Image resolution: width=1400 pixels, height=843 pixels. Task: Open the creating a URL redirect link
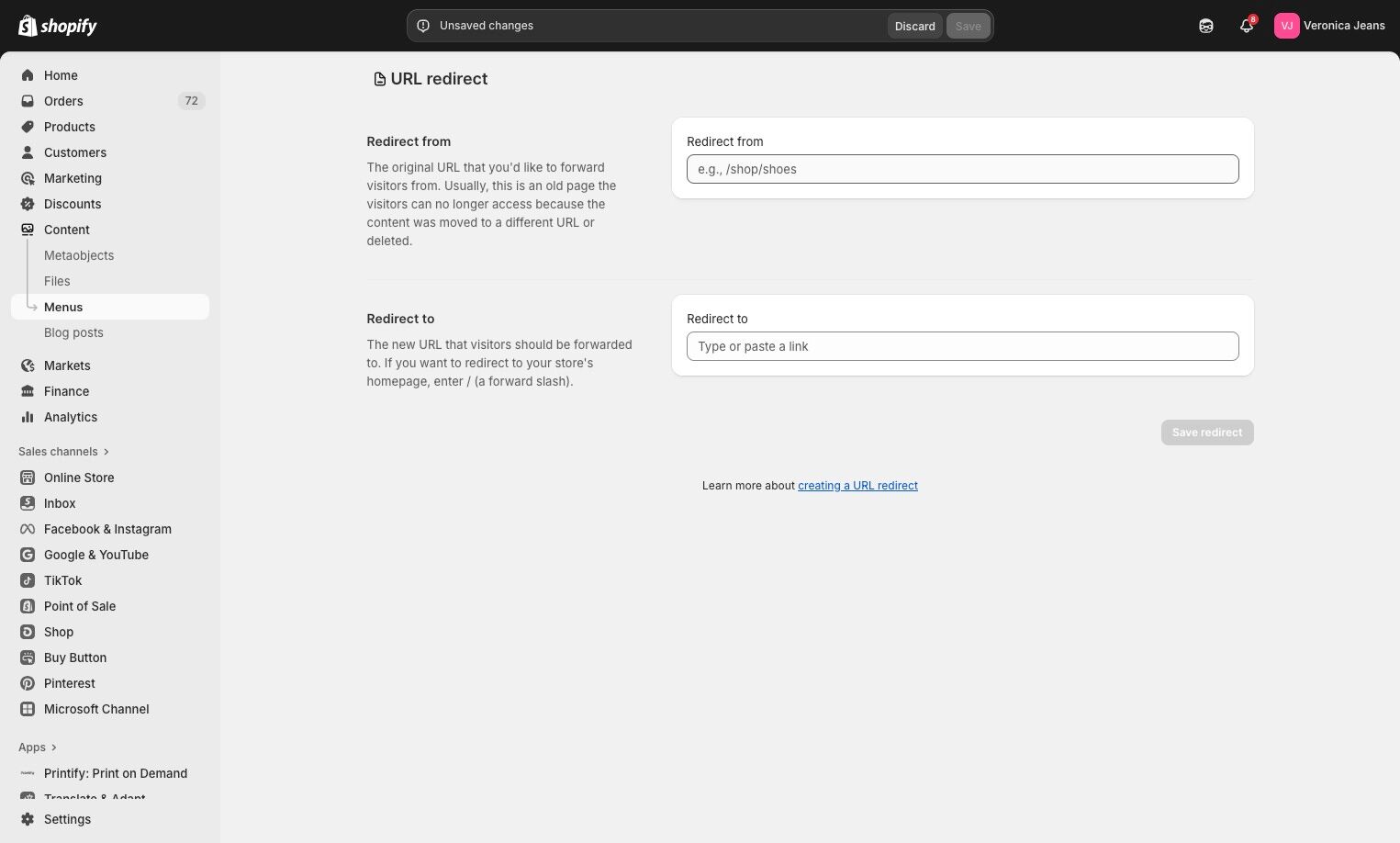[x=857, y=486]
